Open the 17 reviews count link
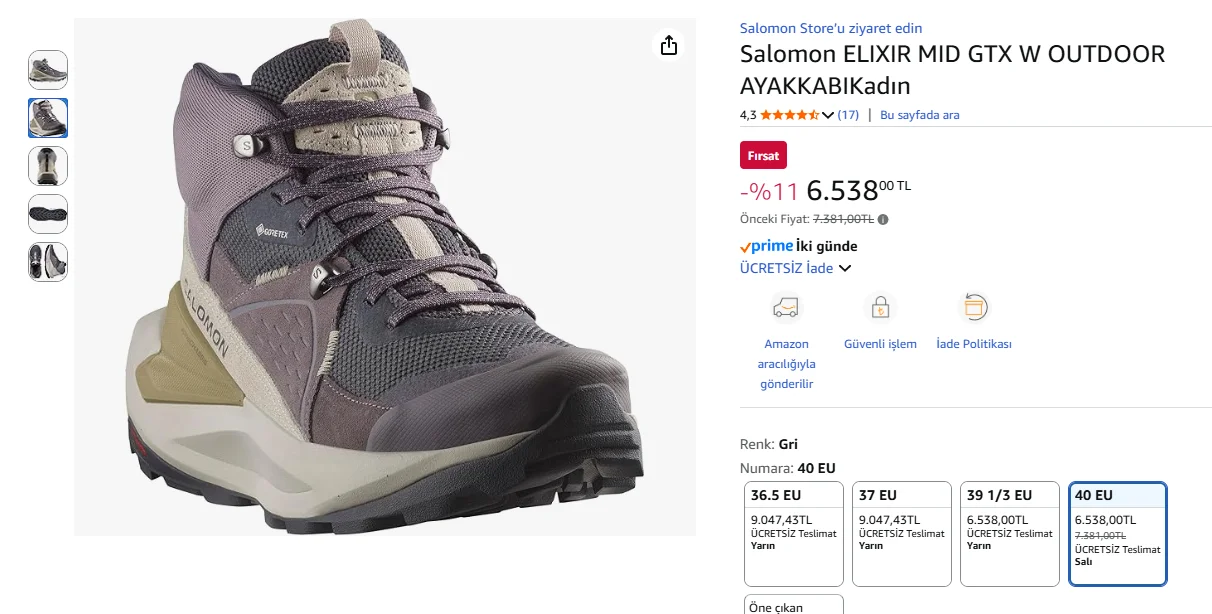This screenshot has height=614, width=1212. (848, 115)
